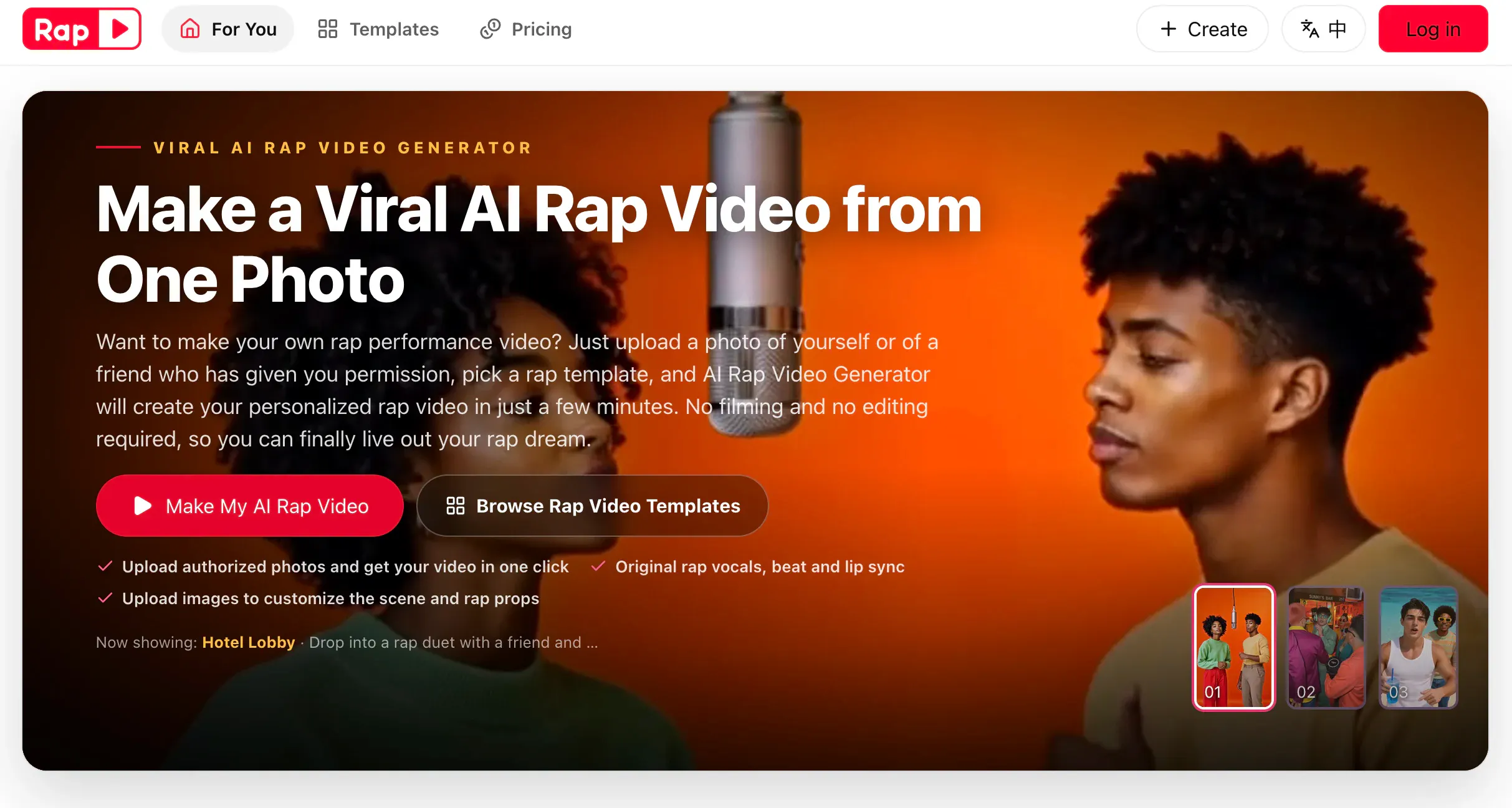The image size is (1512, 808).
Task: Click 'Upload authorized photos' feature text
Action: [x=346, y=567]
